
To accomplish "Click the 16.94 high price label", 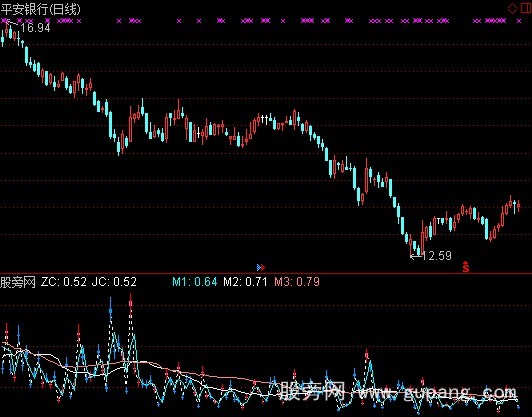I will point(35,28).
